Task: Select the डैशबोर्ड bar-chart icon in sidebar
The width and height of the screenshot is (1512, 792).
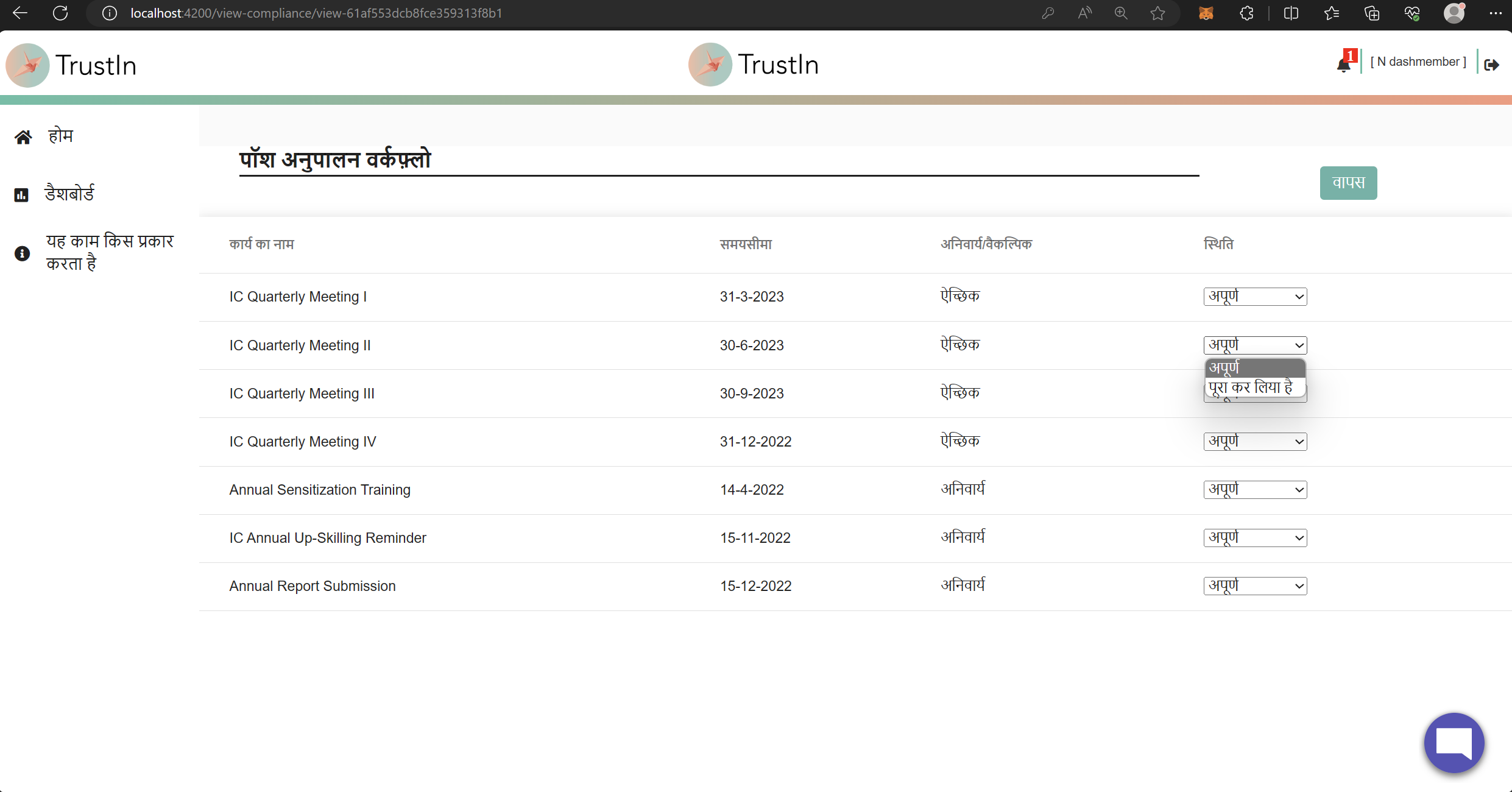Action: (22, 194)
